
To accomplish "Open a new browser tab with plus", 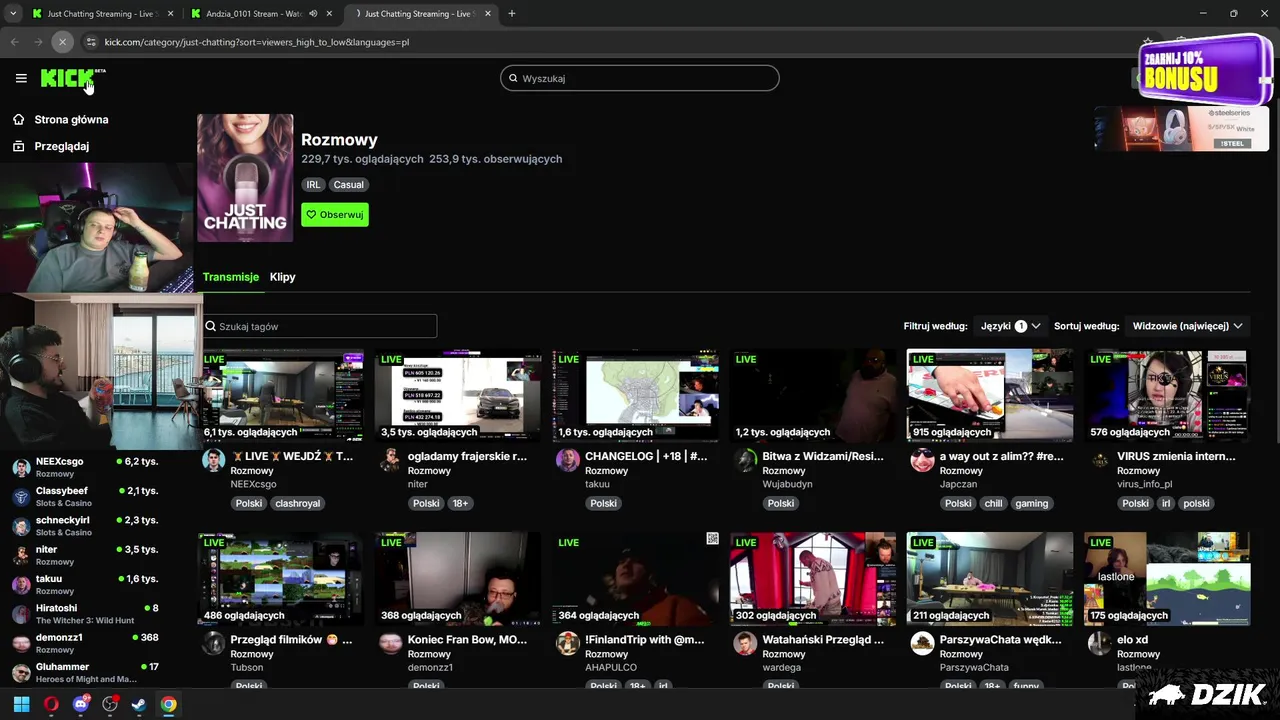I will pyautogui.click(x=511, y=14).
